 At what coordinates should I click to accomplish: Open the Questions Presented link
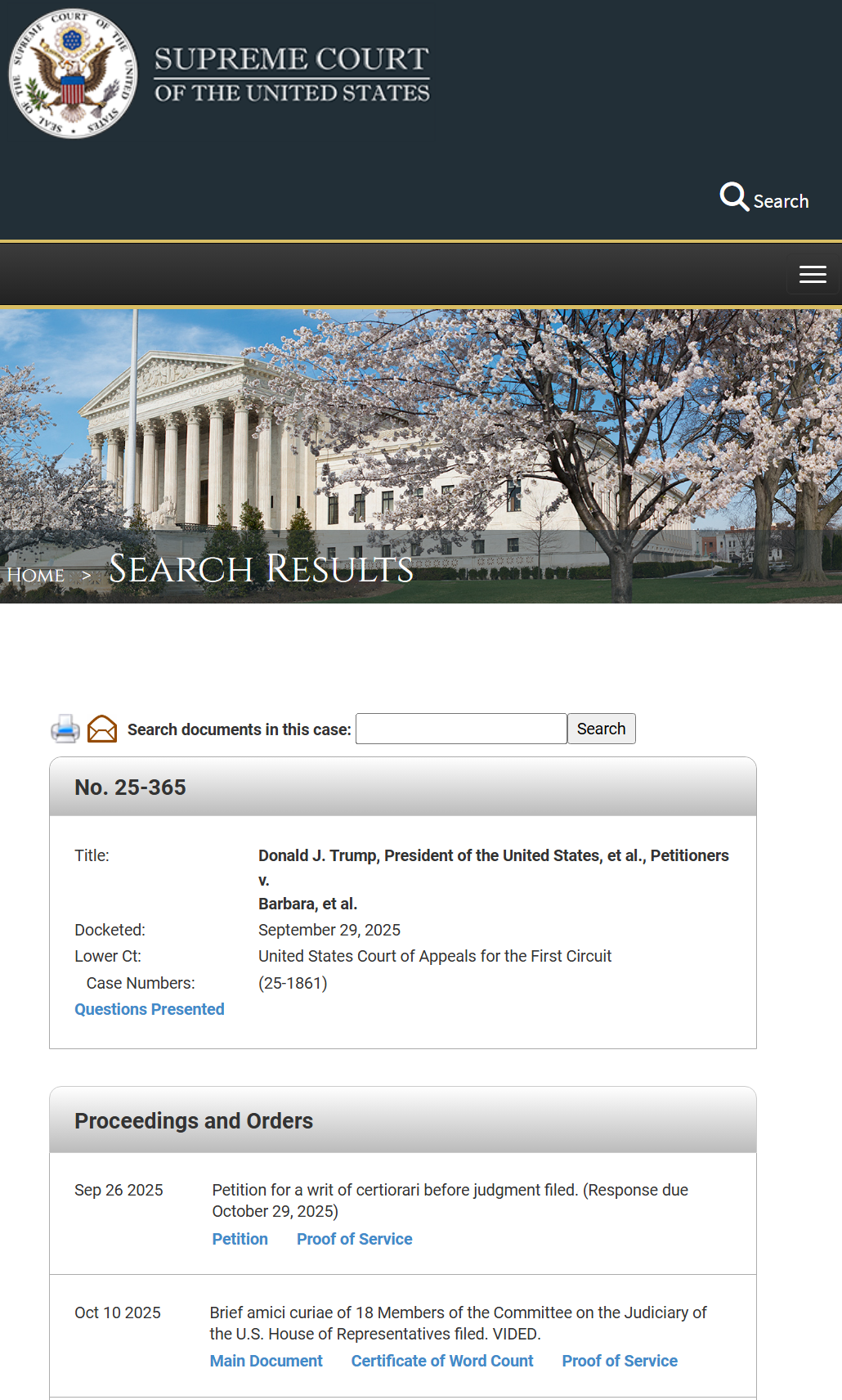click(x=149, y=1009)
